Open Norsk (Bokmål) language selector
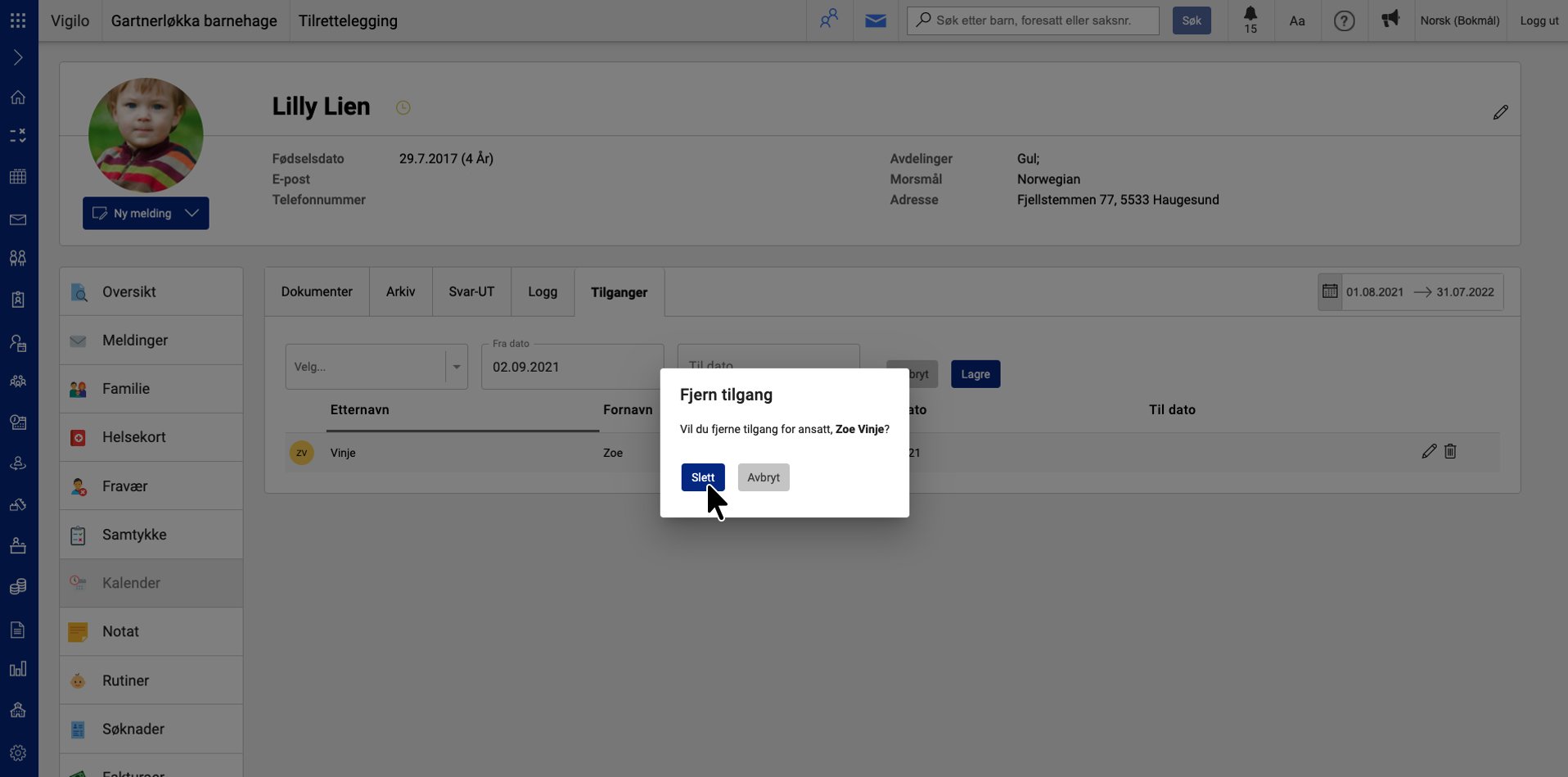 [1459, 20]
